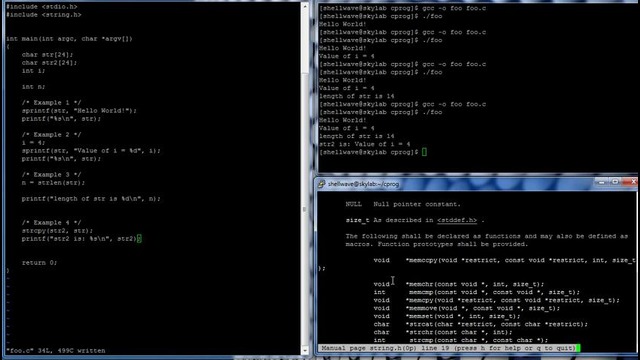Image resolution: width=640 pixels, height=360 pixels.
Task: Click the memchr prototype line
Action: [459, 284]
